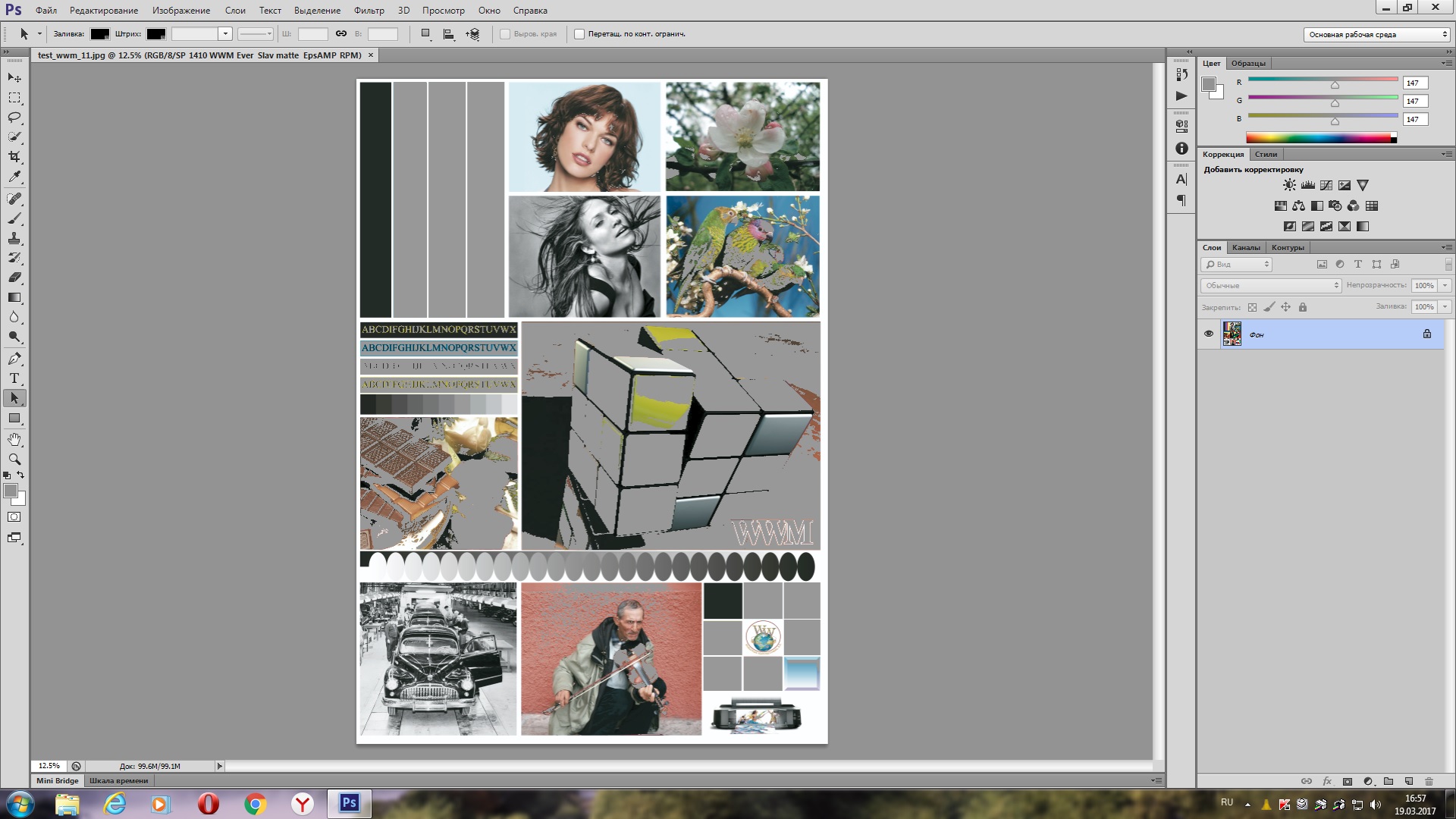Switch to the Образцы tab
The width and height of the screenshot is (1456, 819).
point(1248,64)
